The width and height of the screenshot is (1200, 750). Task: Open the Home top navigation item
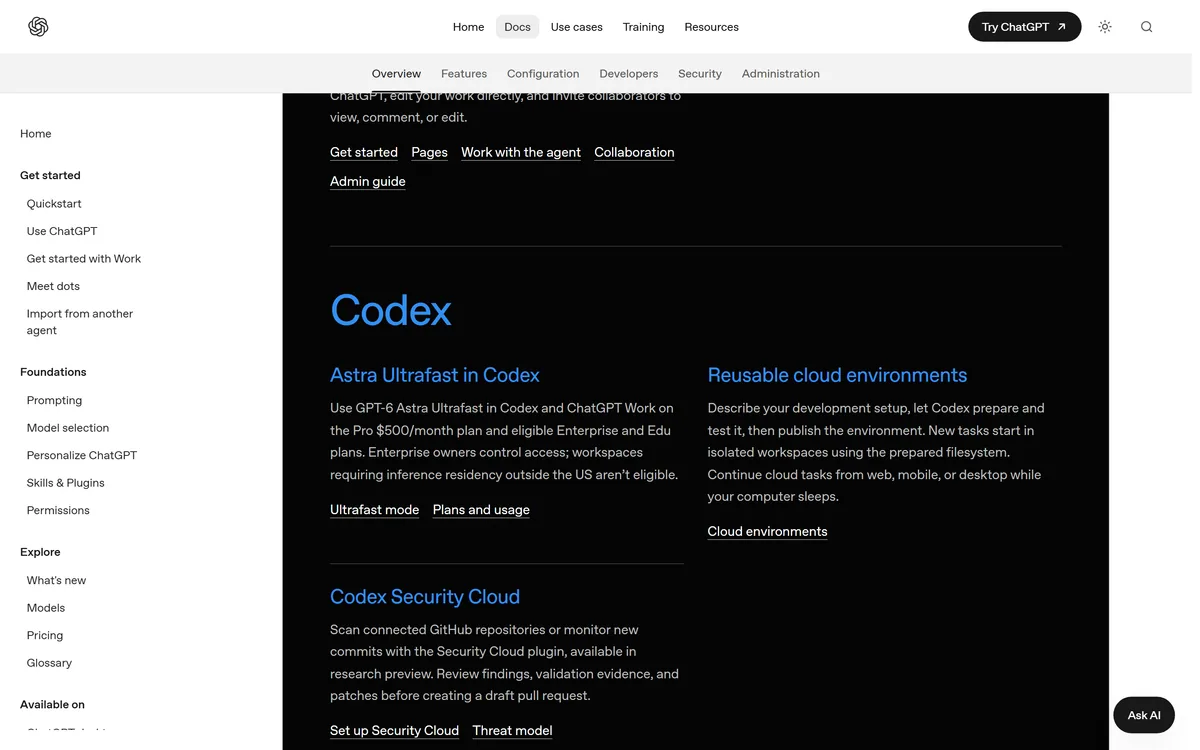468,27
